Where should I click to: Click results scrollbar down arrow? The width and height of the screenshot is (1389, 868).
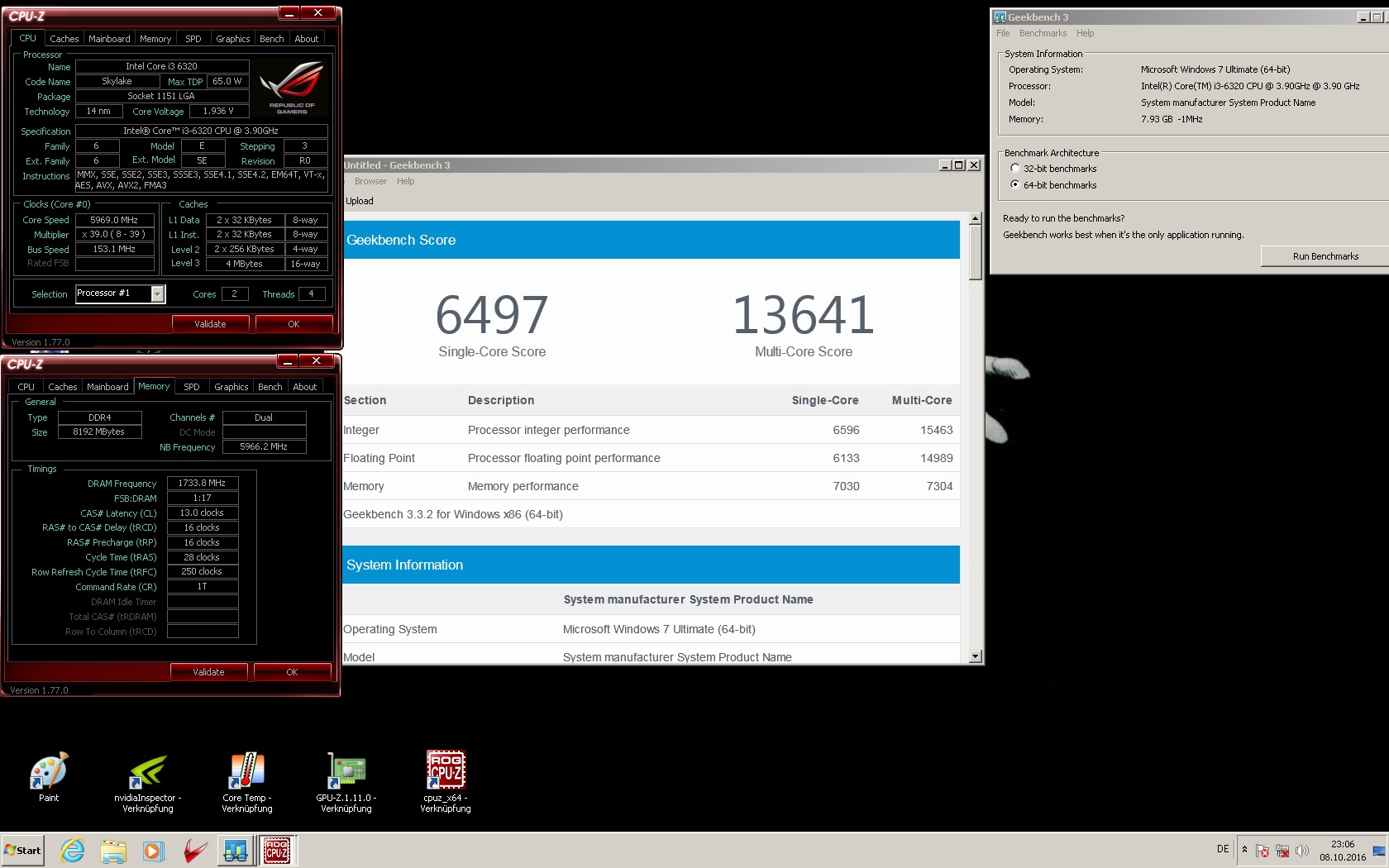(976, 656)
